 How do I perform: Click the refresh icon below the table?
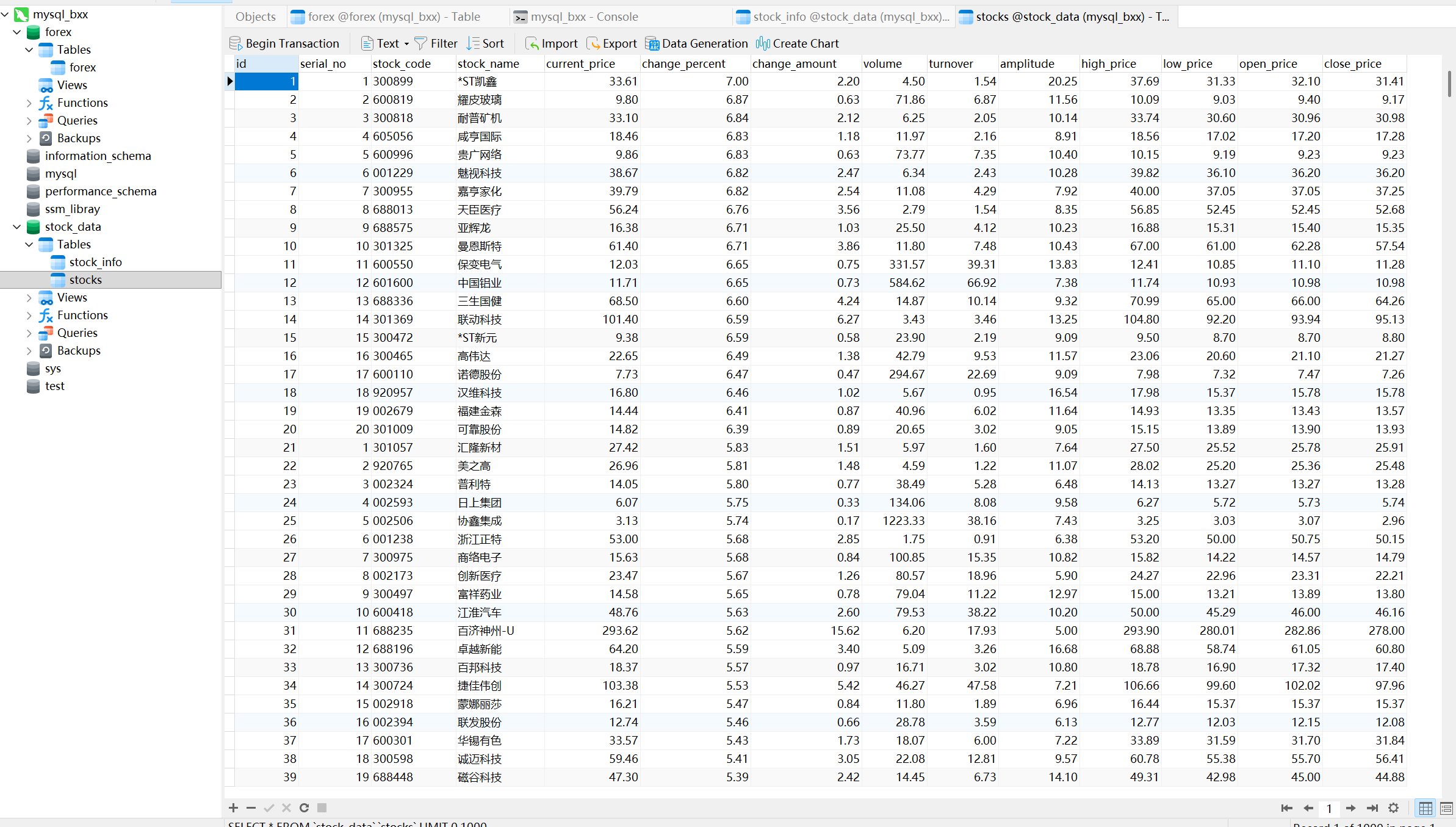pos(304,807)
